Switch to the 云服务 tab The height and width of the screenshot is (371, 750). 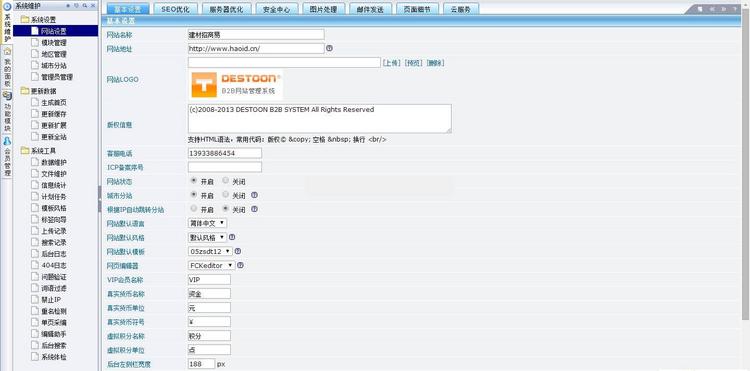[x=461, y=9]
